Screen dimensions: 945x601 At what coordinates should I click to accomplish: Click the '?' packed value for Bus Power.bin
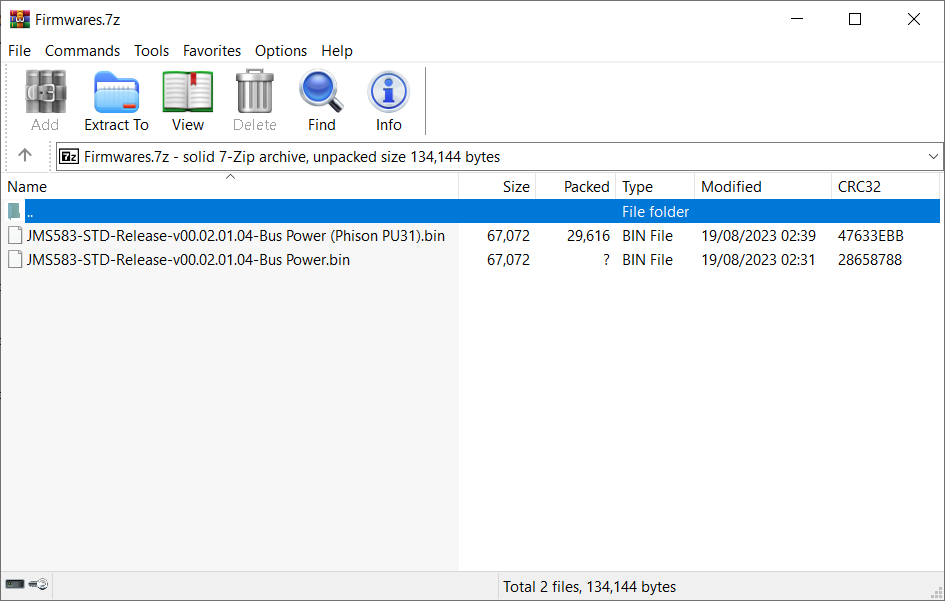606,260
